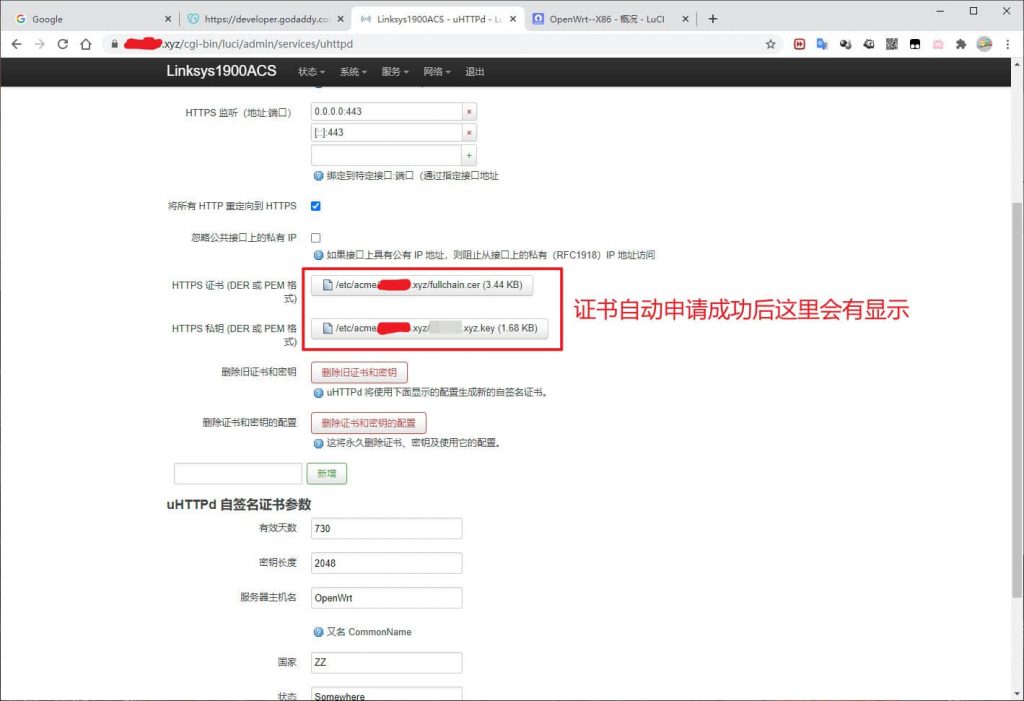Focus the 0.0.0.0:443 listen field

[x=387, y=112]
